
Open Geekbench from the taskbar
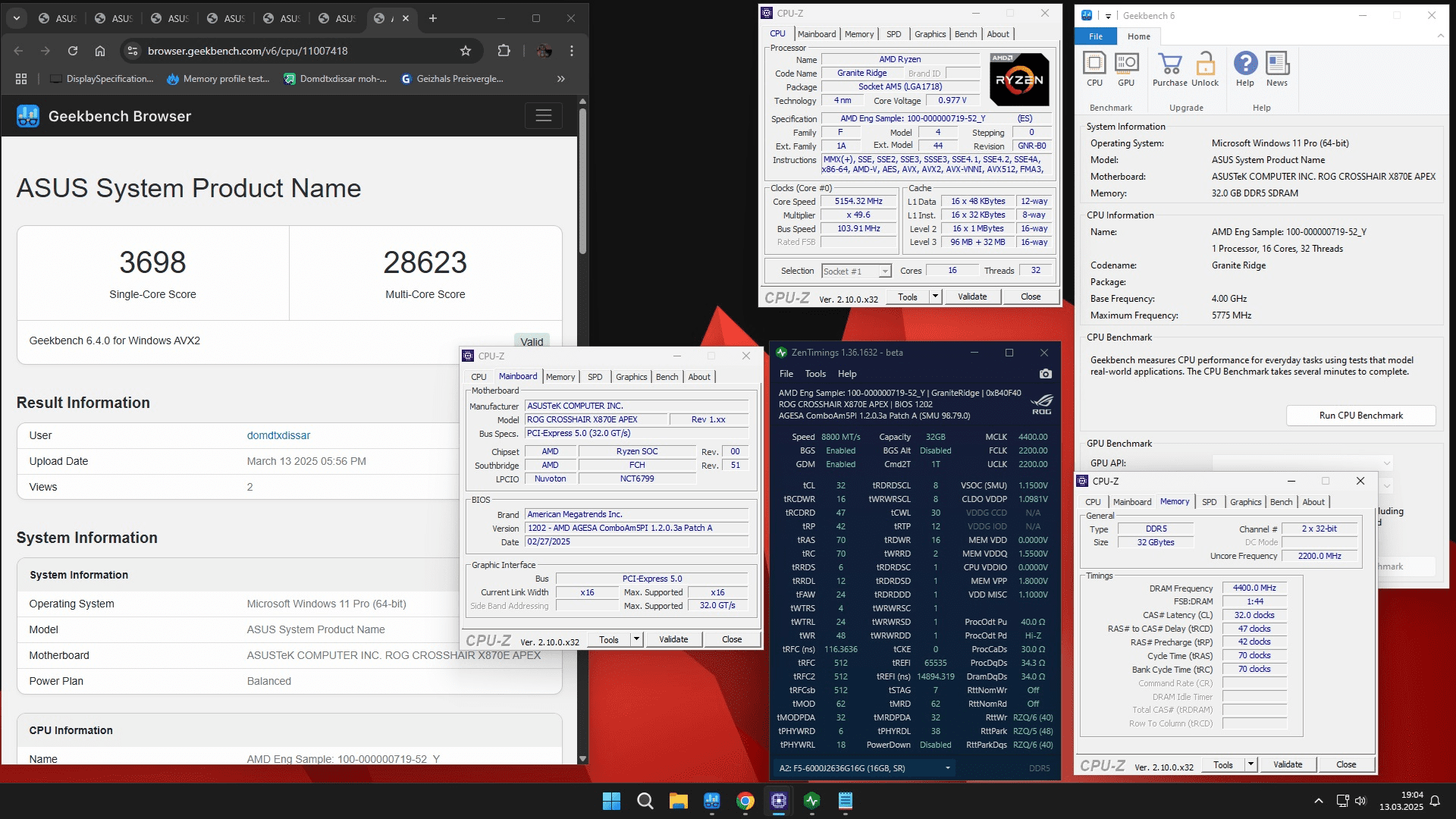tap(711, 801)
